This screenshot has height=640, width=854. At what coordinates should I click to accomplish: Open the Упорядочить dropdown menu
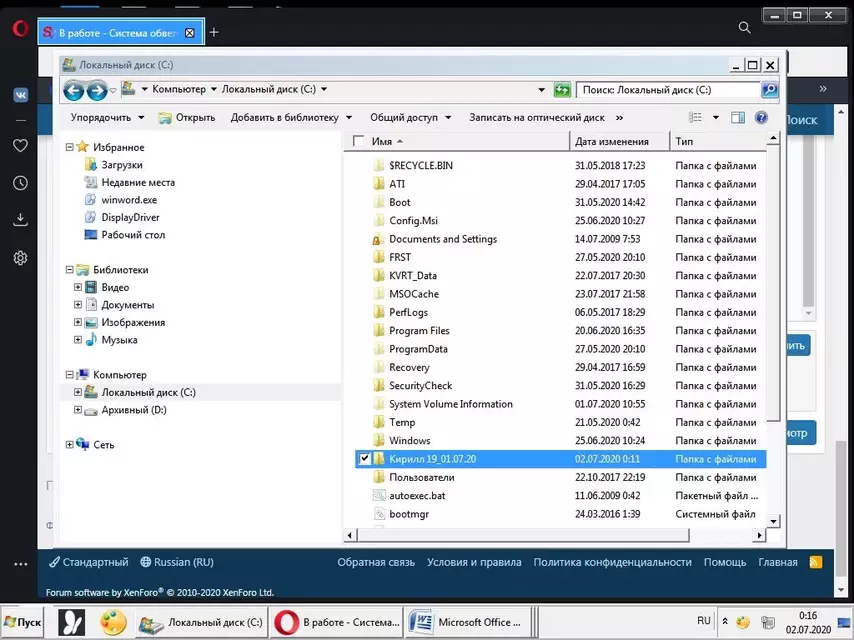pyautogui.click(x=107, y=118)
